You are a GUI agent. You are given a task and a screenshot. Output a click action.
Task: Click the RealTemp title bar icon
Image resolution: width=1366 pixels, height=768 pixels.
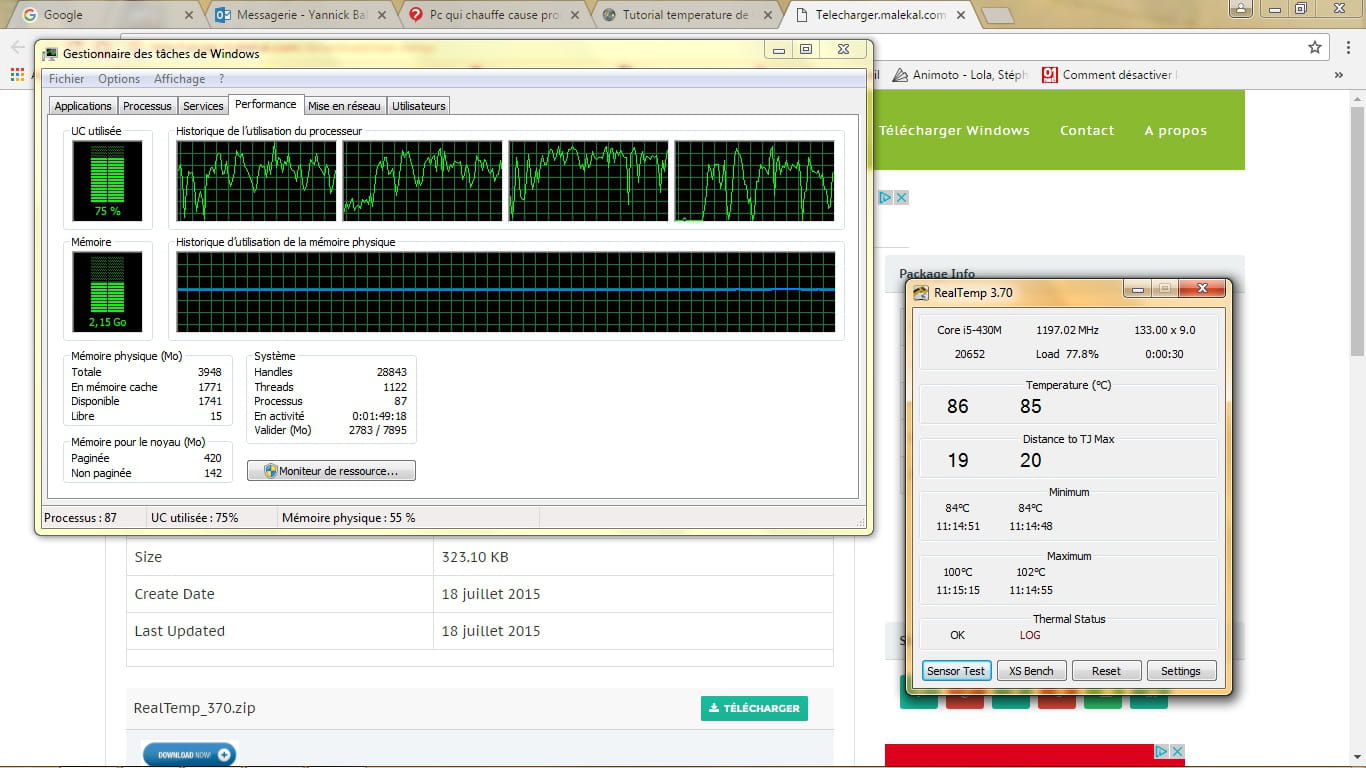[920, 292]
